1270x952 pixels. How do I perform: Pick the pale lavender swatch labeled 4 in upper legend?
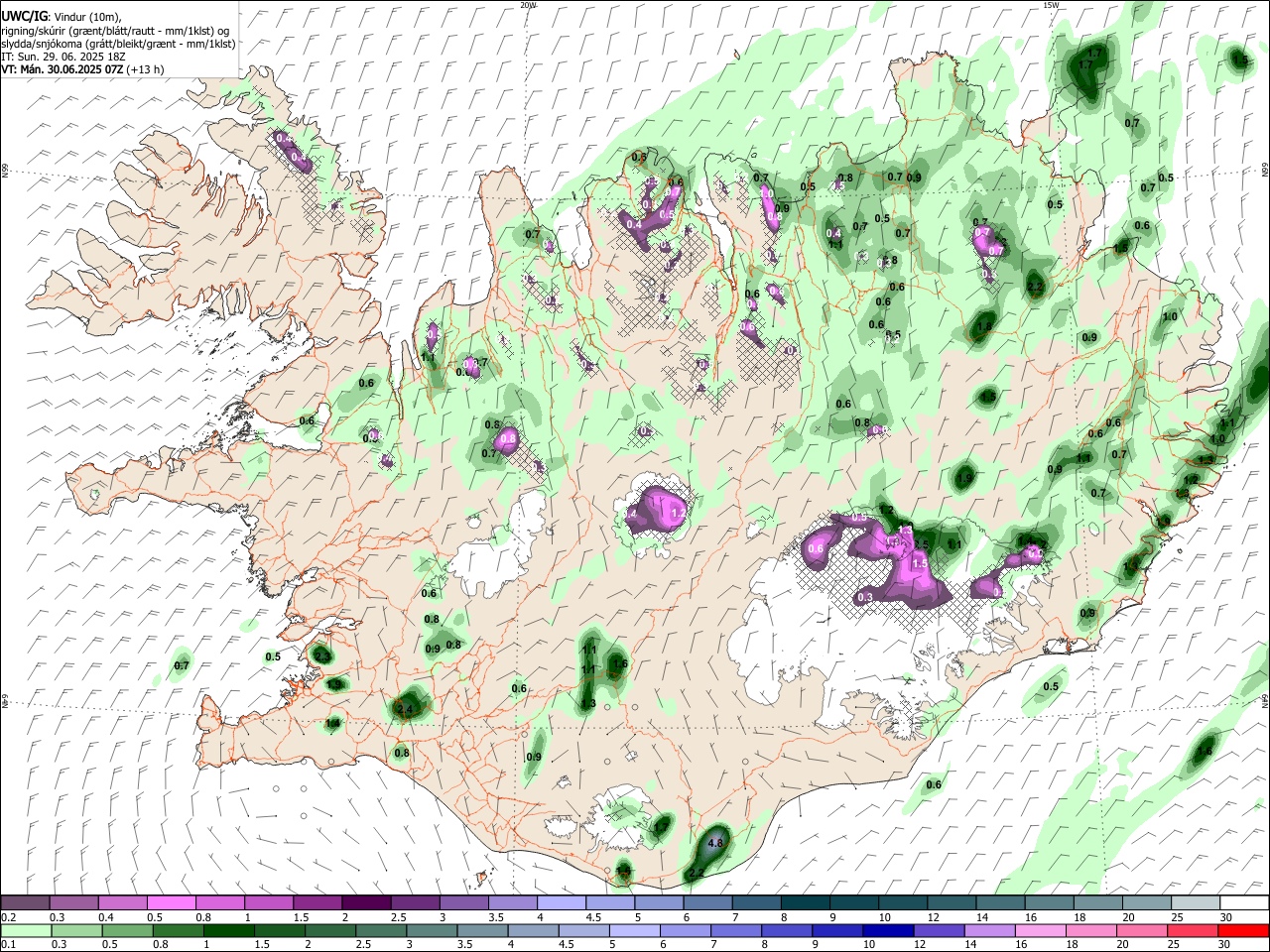pos(561,903)
